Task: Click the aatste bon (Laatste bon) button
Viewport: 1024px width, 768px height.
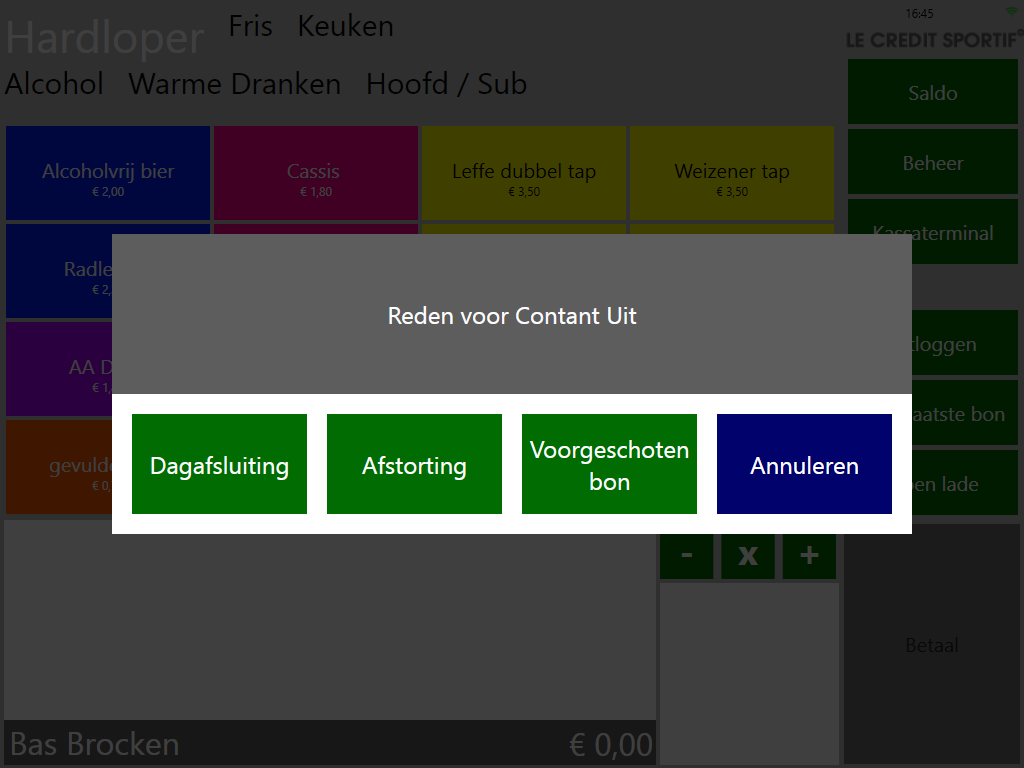Action: point(965,413)
